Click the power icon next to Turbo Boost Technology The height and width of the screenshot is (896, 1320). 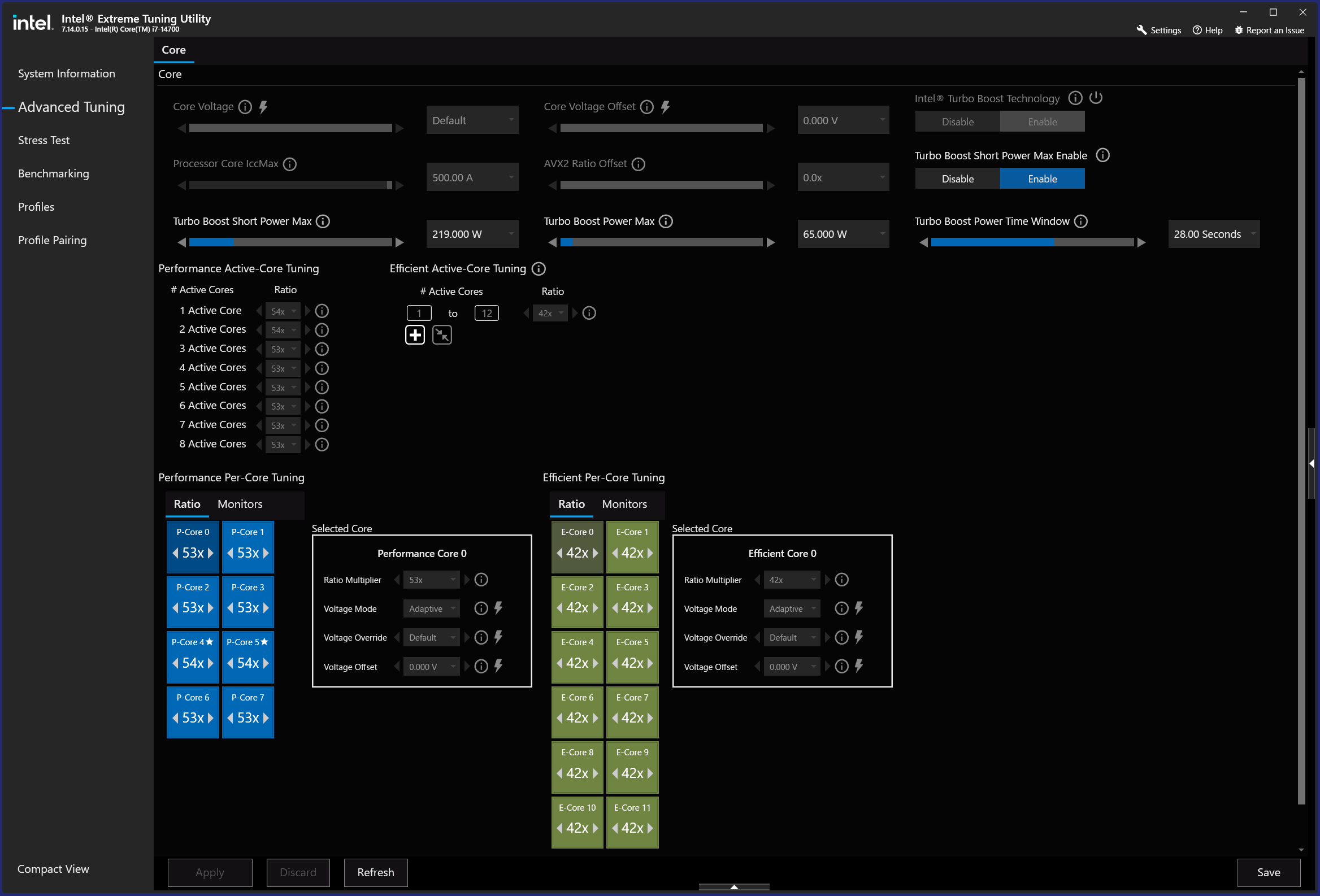click(1096, 98)
